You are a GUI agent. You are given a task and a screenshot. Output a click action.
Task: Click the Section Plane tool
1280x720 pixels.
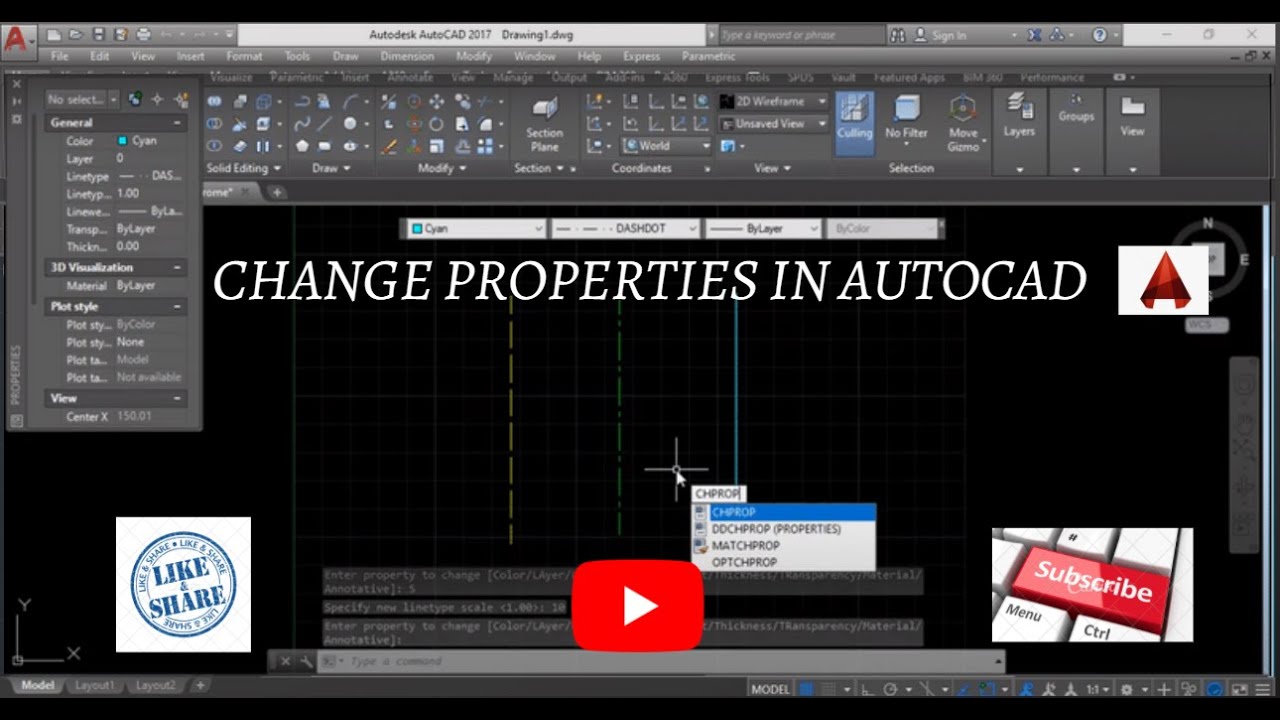[544, 124]
